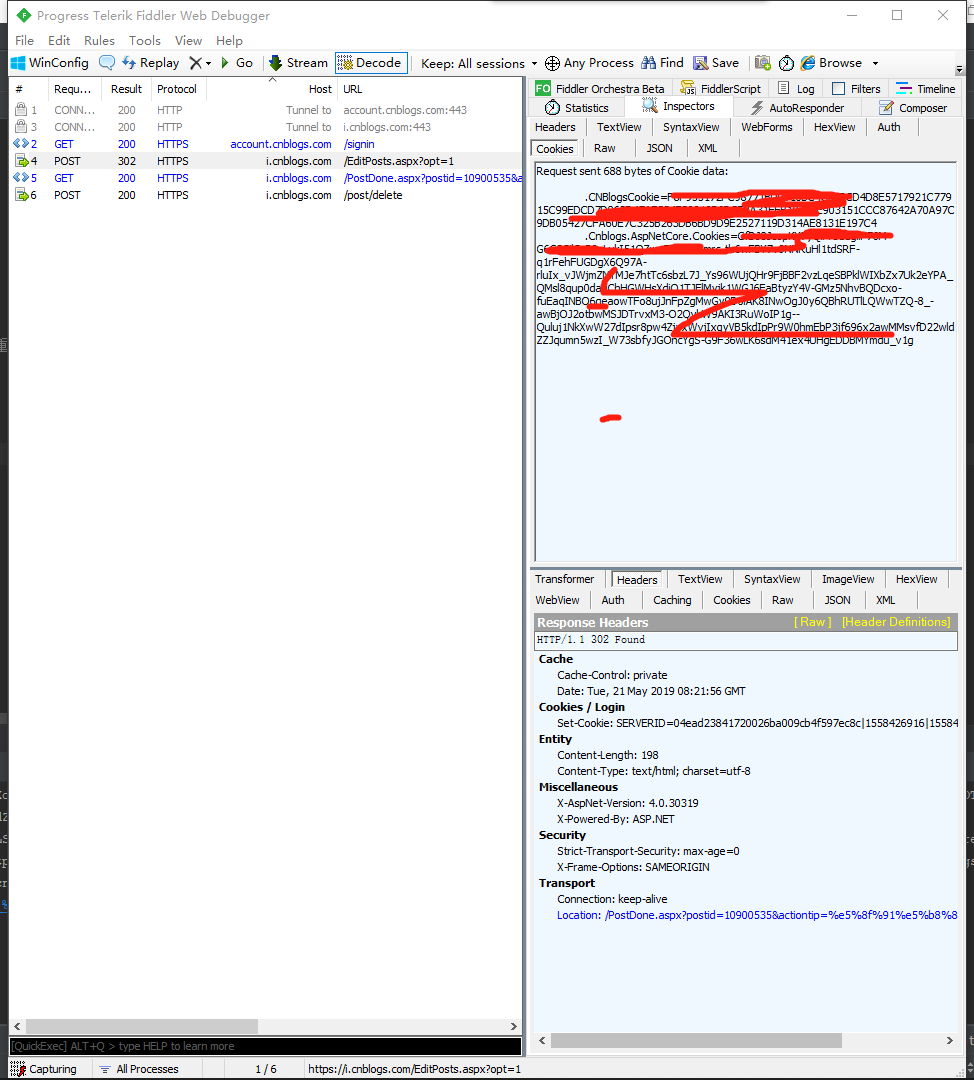Toggle the Decode option
This screenshot has width=974, height=1080.
click(x=371, y=63)
